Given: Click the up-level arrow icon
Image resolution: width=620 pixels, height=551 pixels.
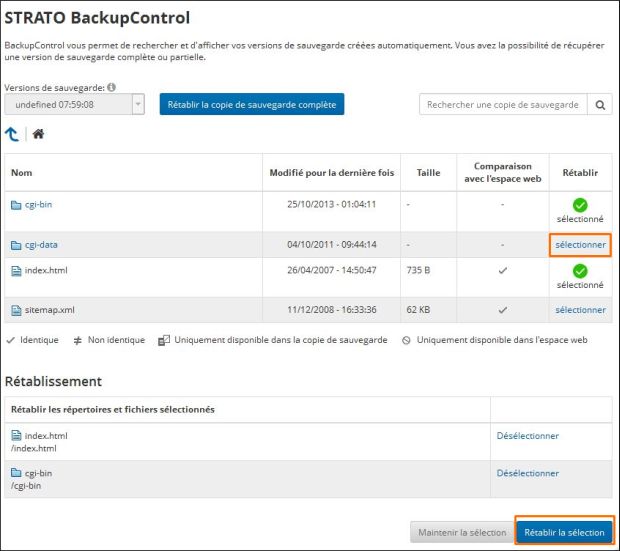Looking at the screenshot, I should point(12,133).
